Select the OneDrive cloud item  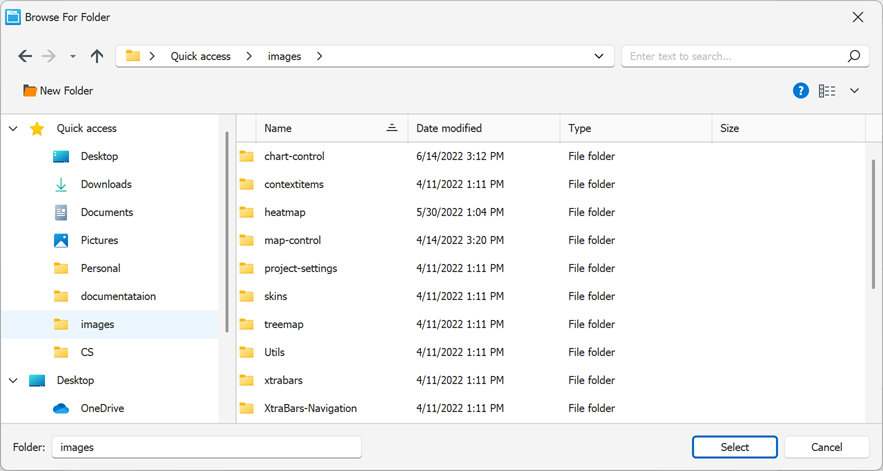pyautogui.click(x=102, y=408)
